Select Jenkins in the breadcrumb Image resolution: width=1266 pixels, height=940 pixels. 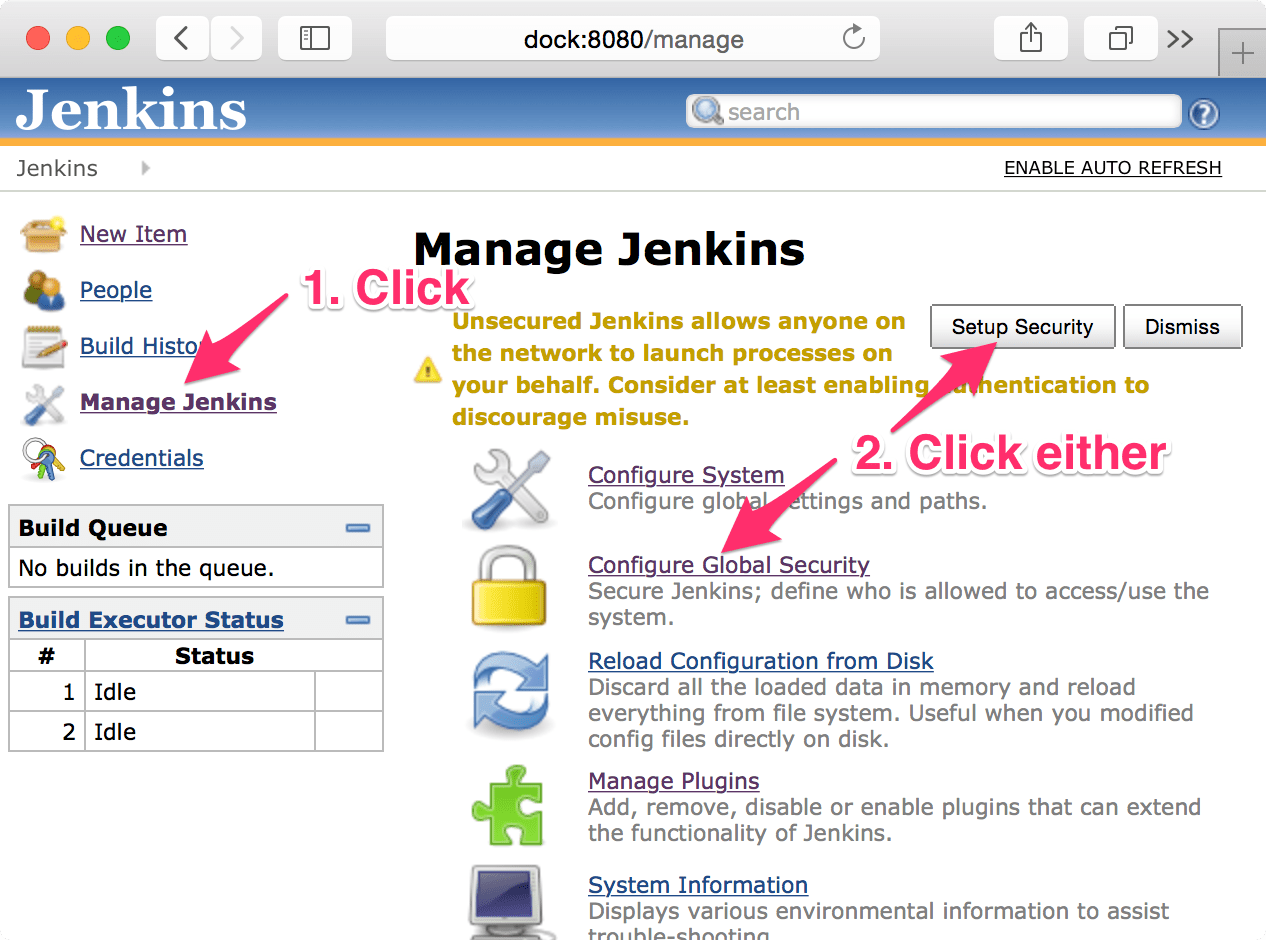click(56, 167)
